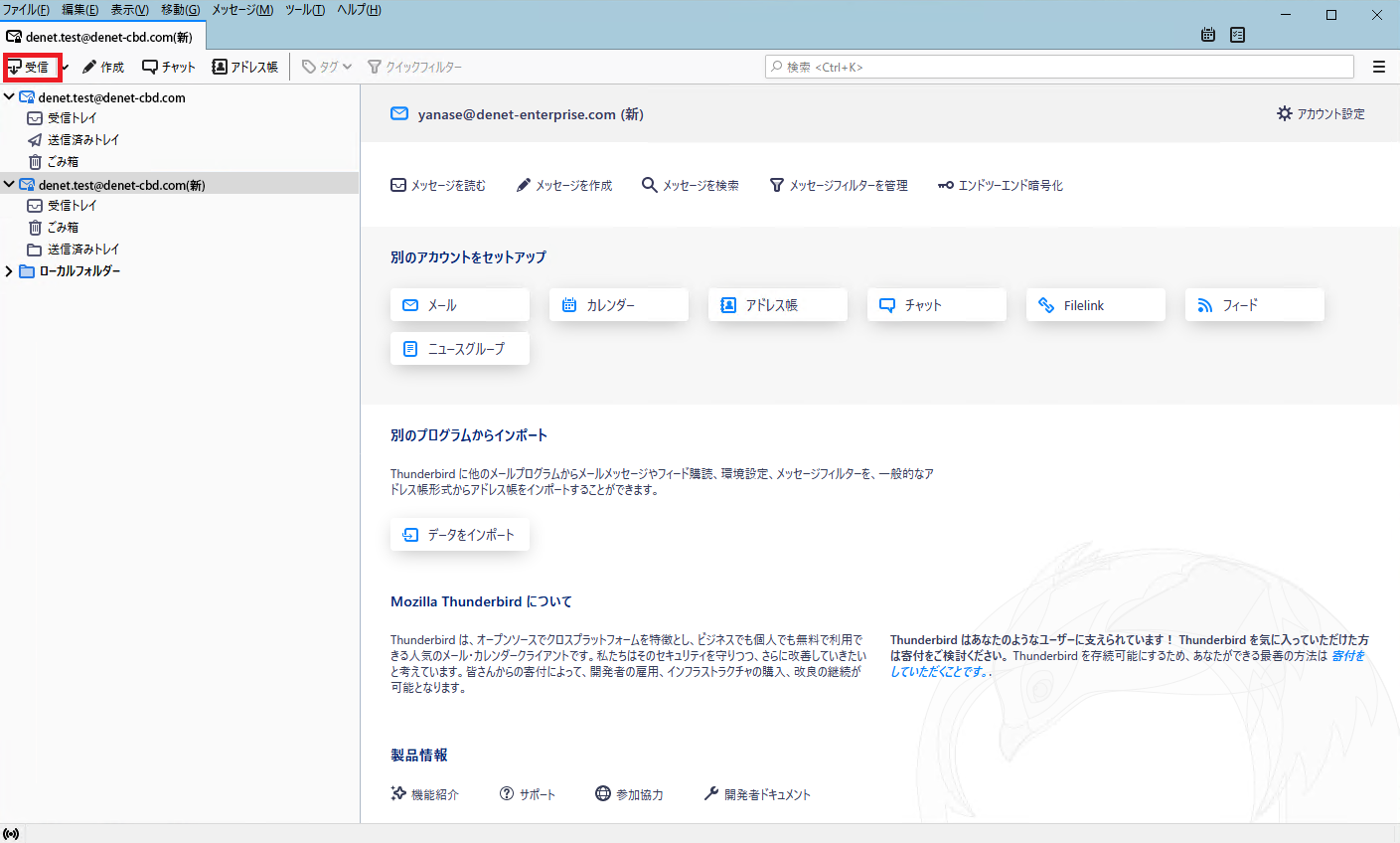
Task: Open the calendar tab icon
Action: [x=1208, y=35]
